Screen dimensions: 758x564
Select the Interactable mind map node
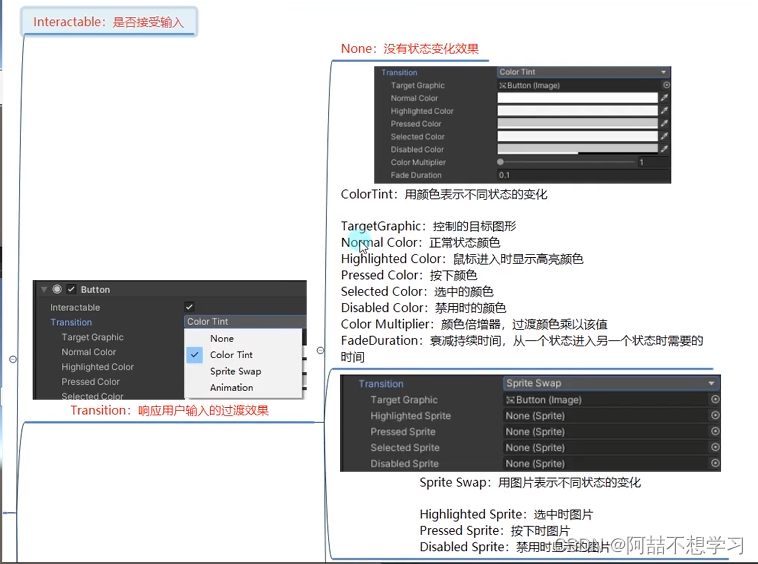click(x=109, y=22)
